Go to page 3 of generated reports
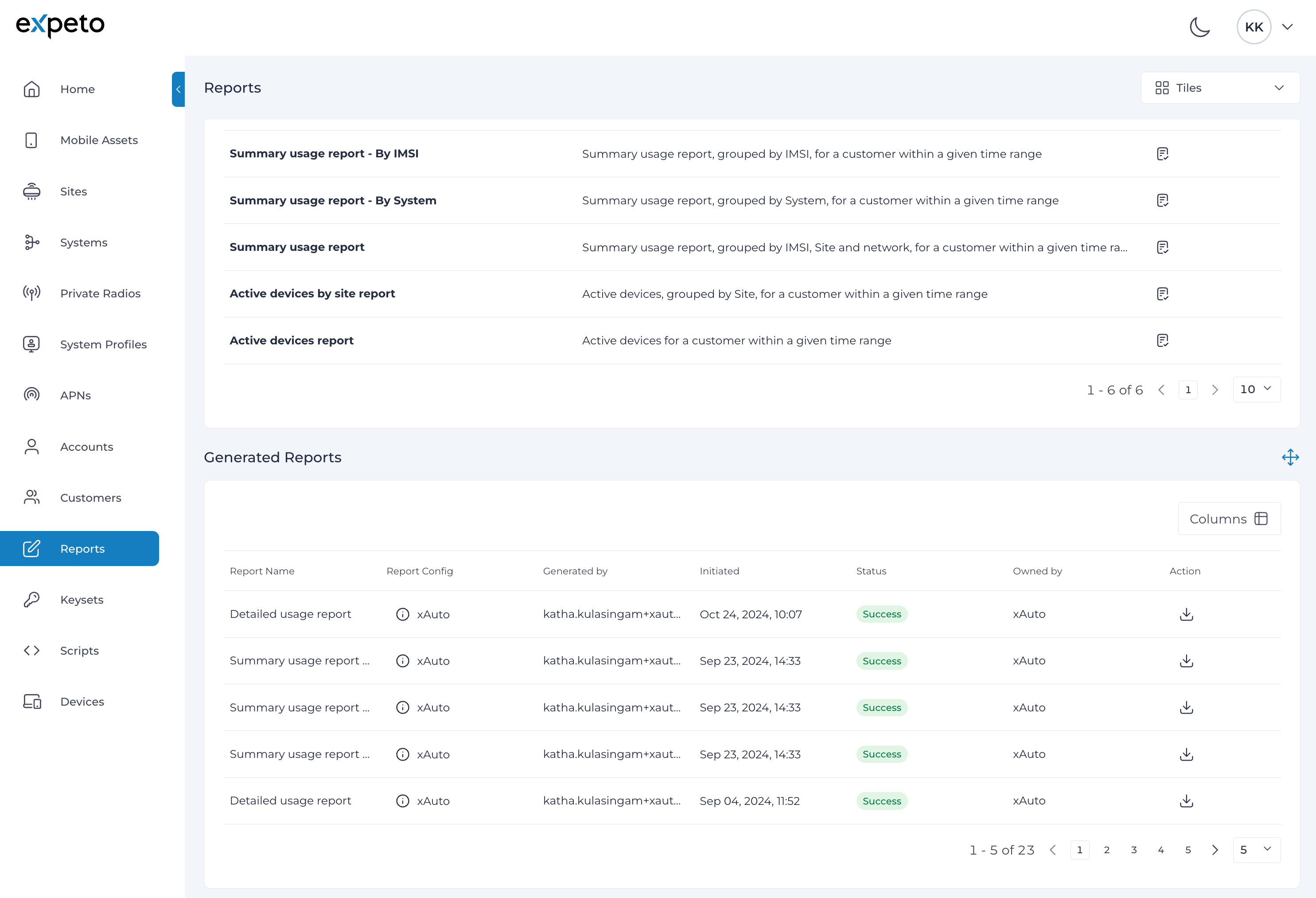1316x898 pixels. [1133, 850]
